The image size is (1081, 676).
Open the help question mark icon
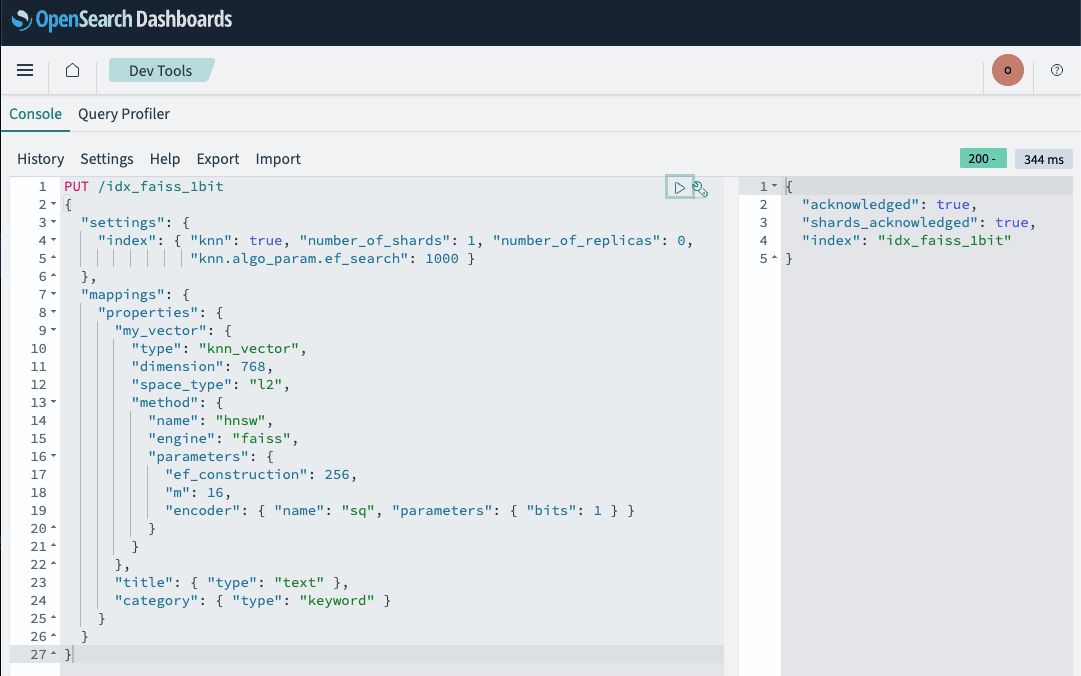[x=1056, y=70]
